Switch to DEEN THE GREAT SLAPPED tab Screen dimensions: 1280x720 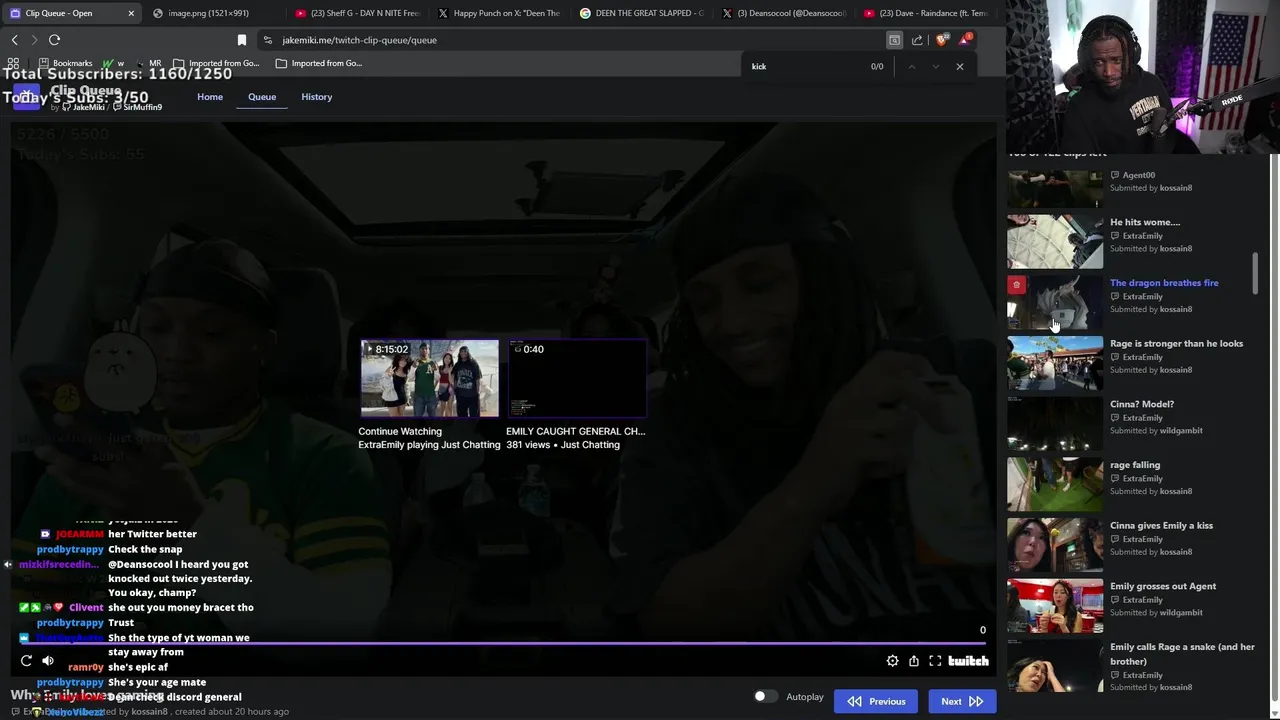point(643,13)
